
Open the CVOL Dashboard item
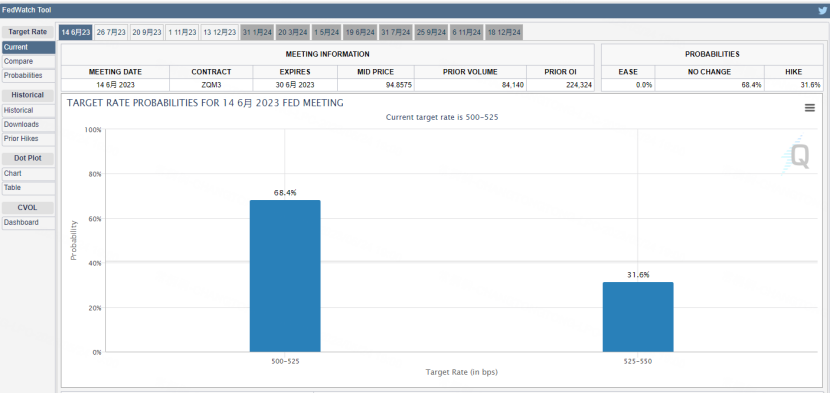point(28,222)
